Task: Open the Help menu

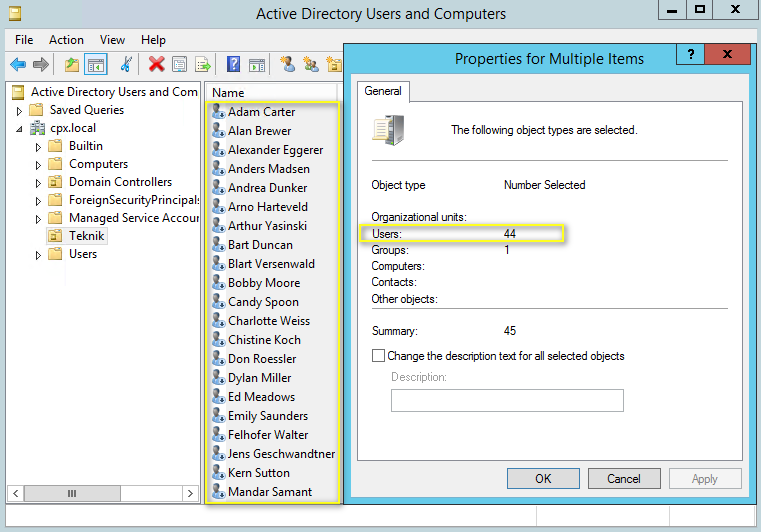Action: [x=153, y=40]
